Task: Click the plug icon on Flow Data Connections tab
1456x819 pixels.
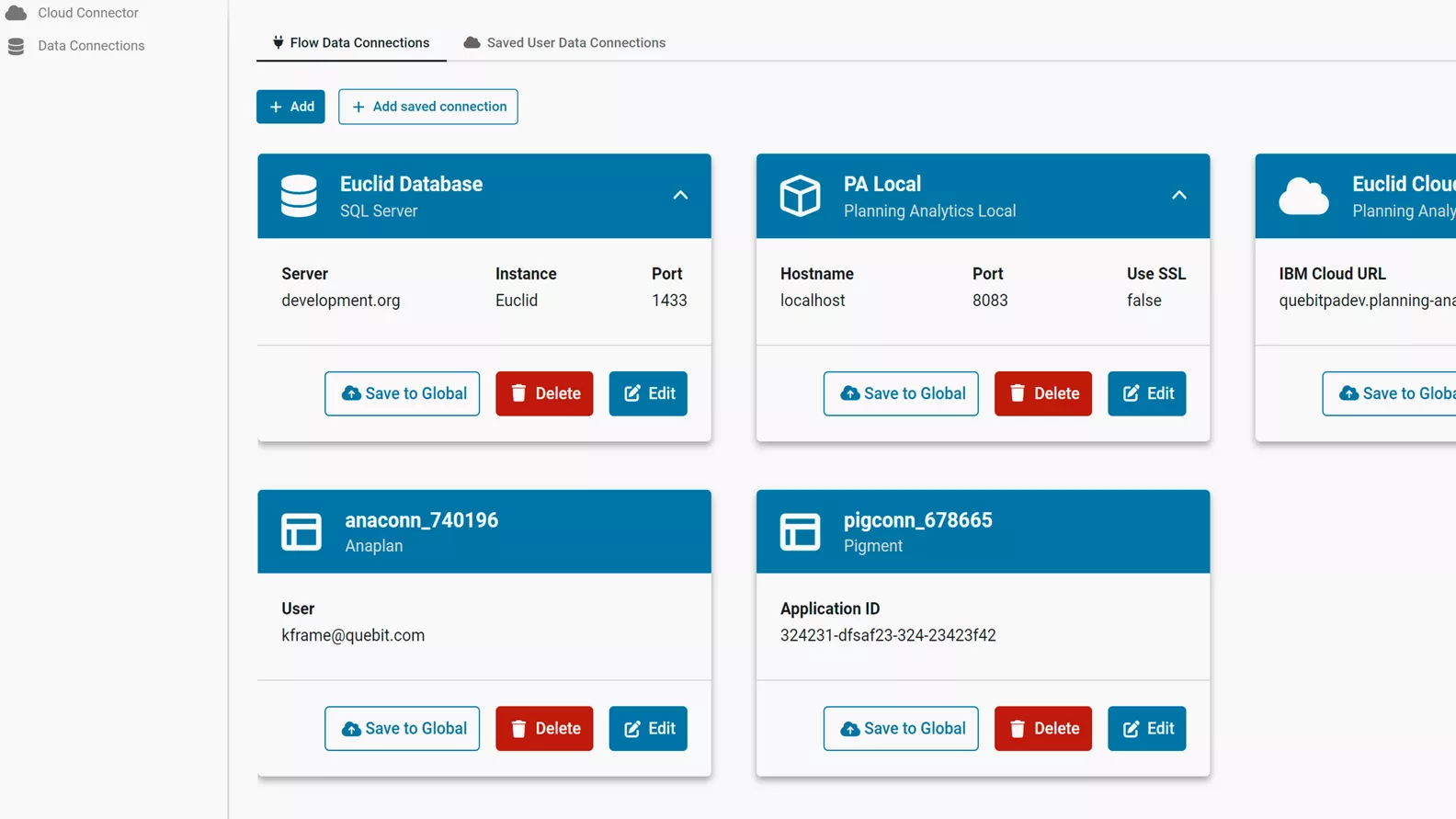Action: pos(278,42)
